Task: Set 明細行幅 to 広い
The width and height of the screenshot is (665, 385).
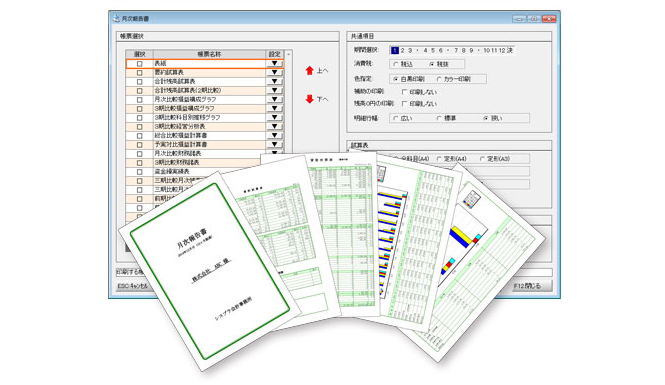Action: pyautogui.click(x=402, y=118)
